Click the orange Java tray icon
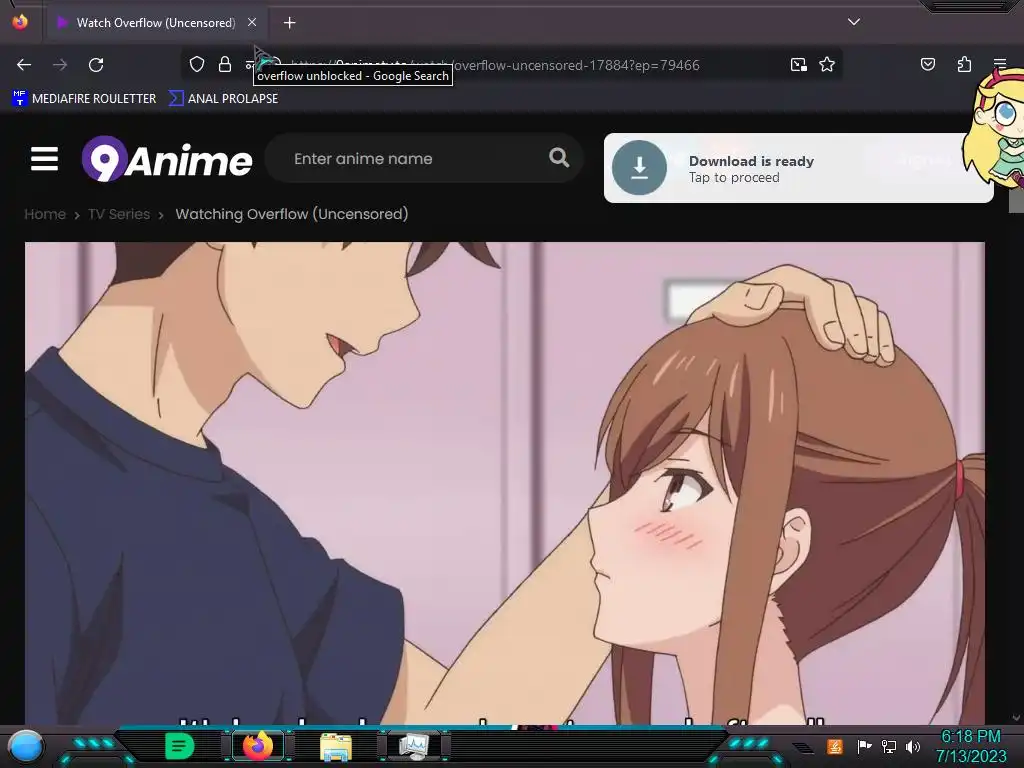 click(x=835, y=746)
